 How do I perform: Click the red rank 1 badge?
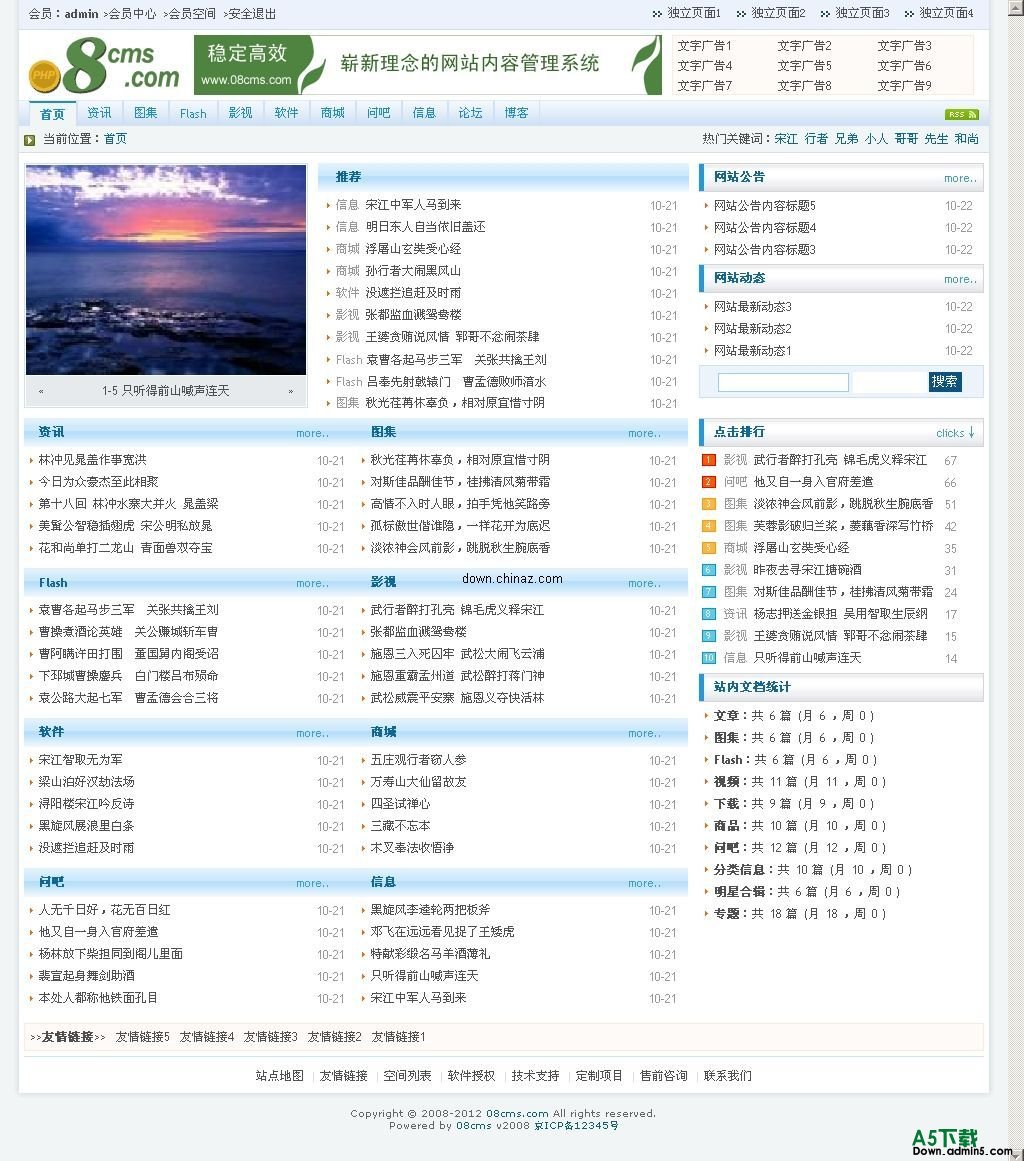[x=709, y=460]
